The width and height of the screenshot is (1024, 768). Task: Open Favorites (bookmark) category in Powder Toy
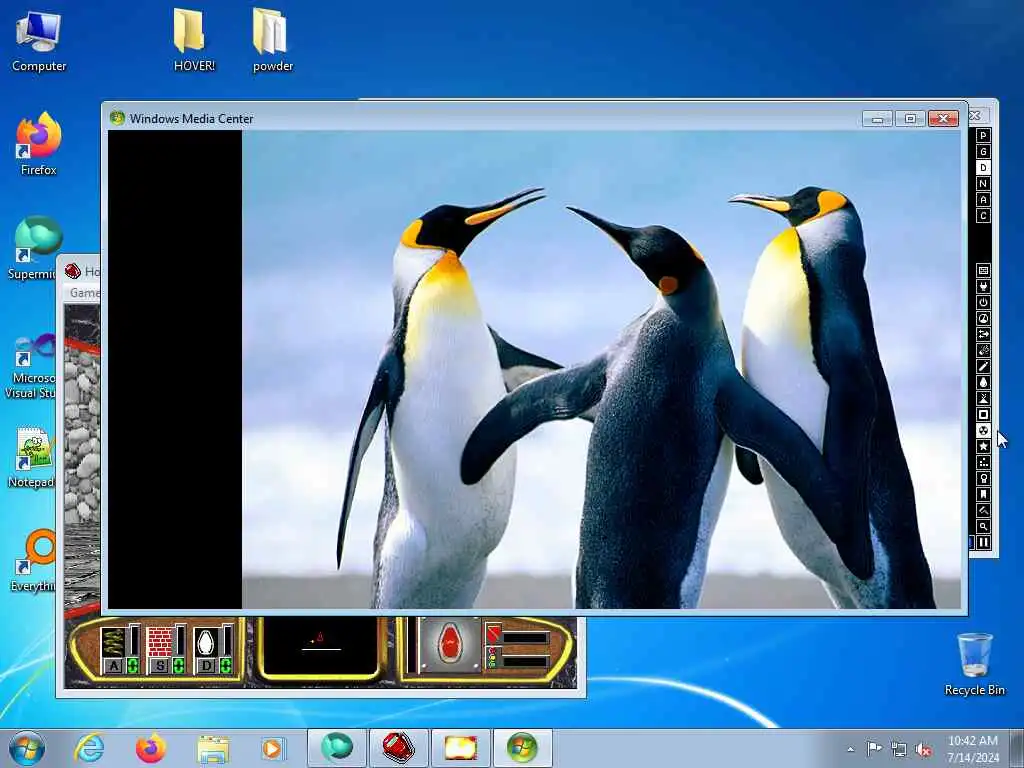[983, 494]
